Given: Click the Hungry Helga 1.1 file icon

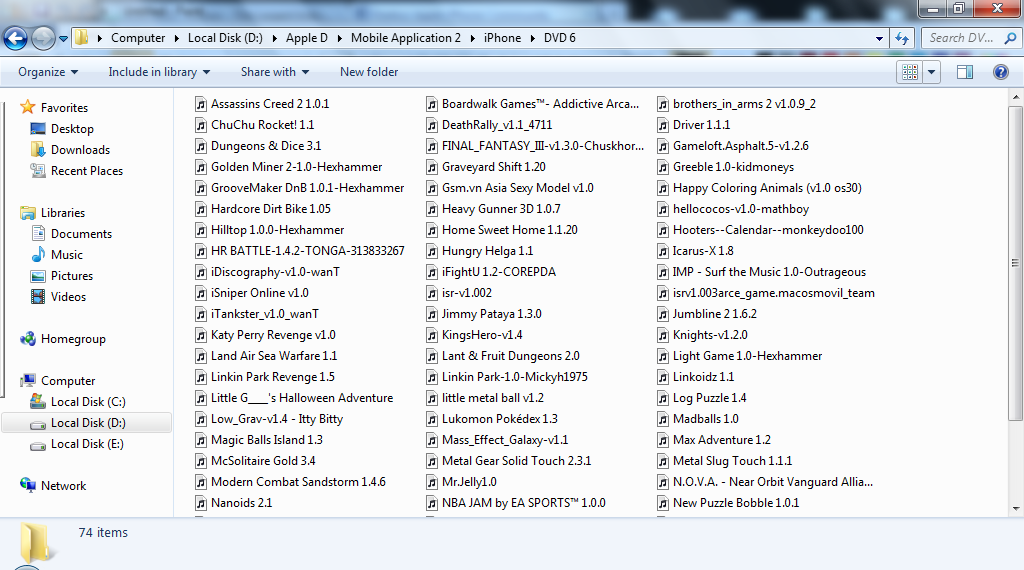Looking at the screenshot, I should click(x=432, y=251).
